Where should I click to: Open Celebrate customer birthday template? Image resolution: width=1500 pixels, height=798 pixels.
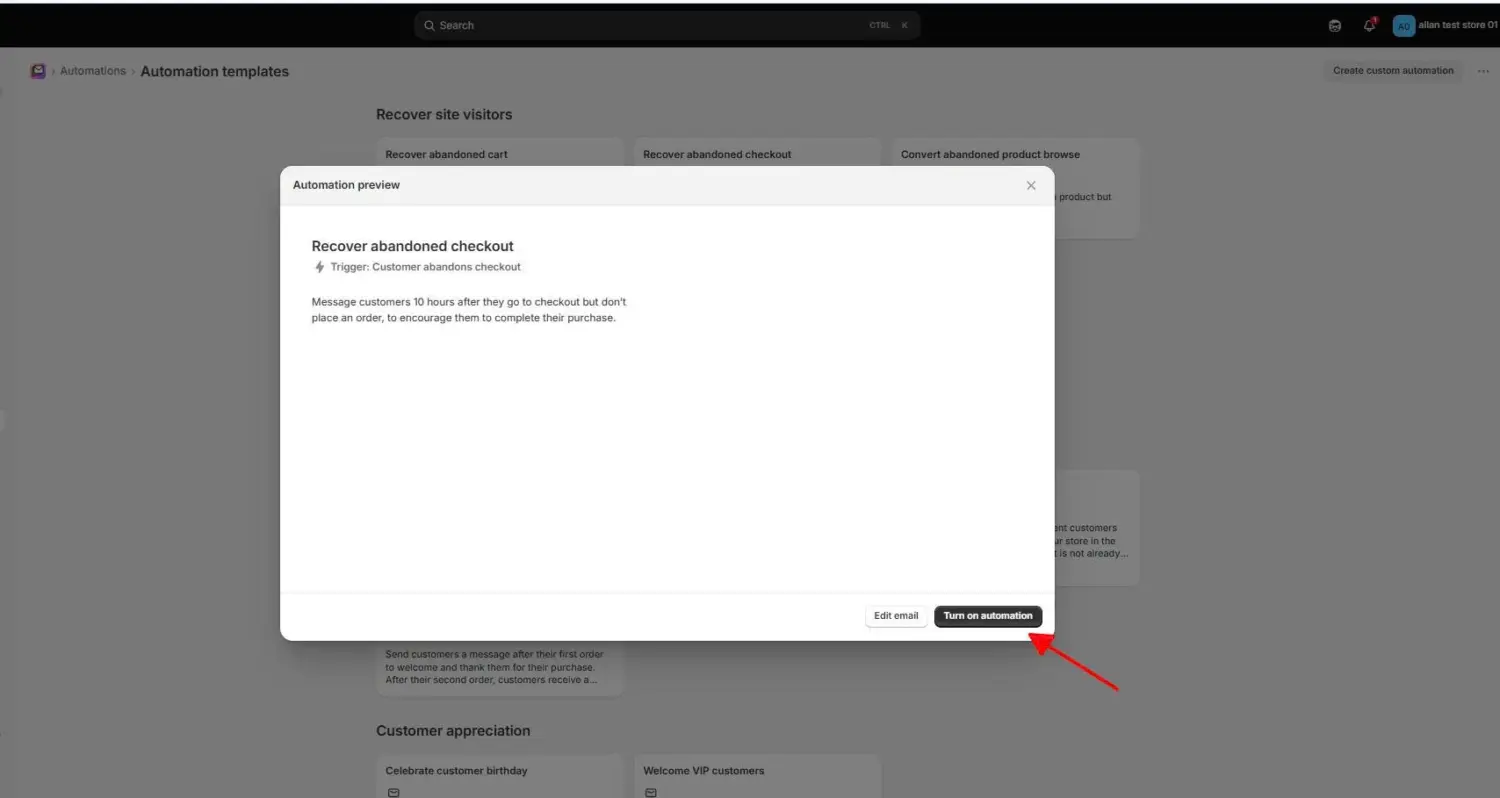tap(500, 776)
